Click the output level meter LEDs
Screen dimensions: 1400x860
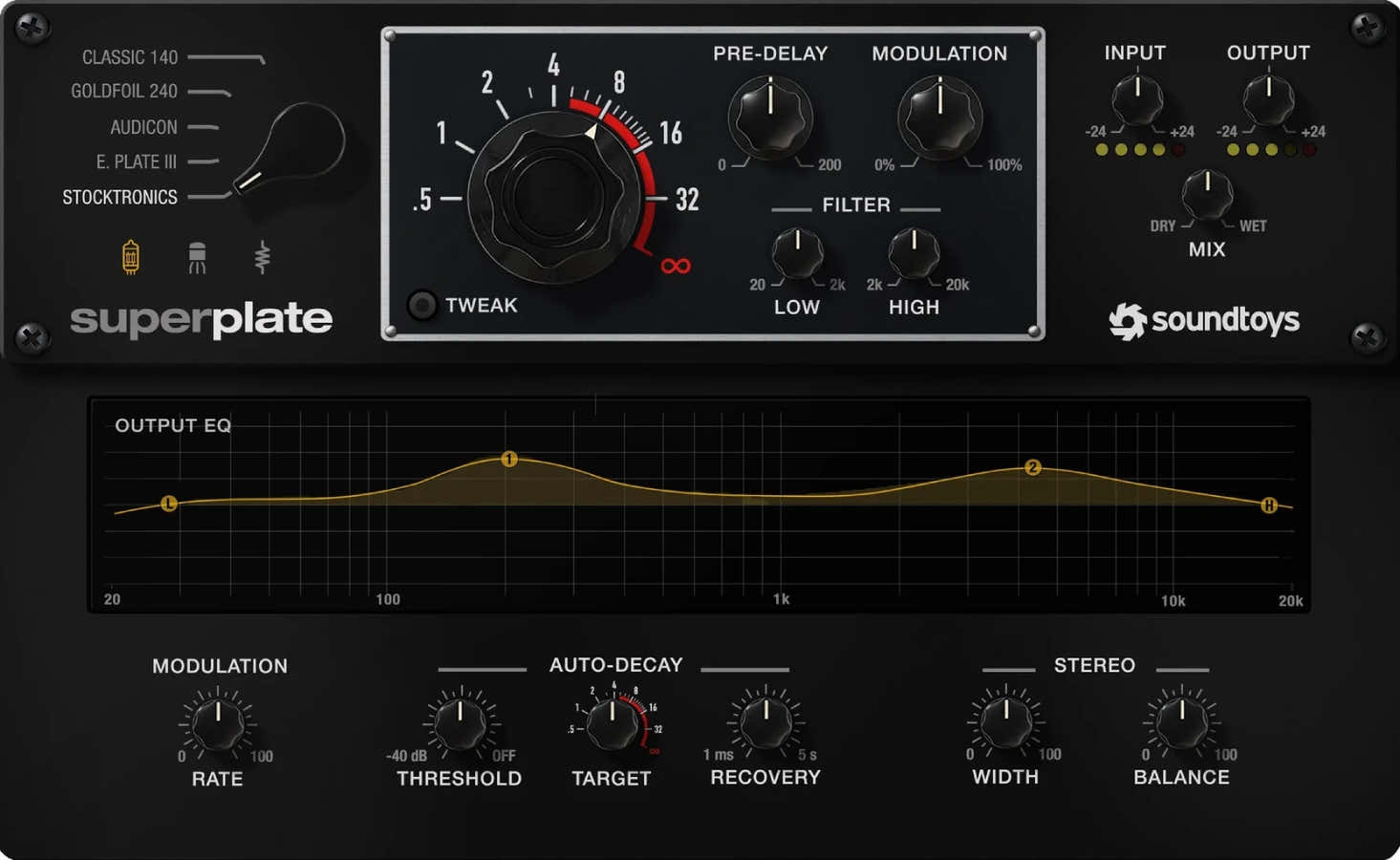pos(1271,150)
